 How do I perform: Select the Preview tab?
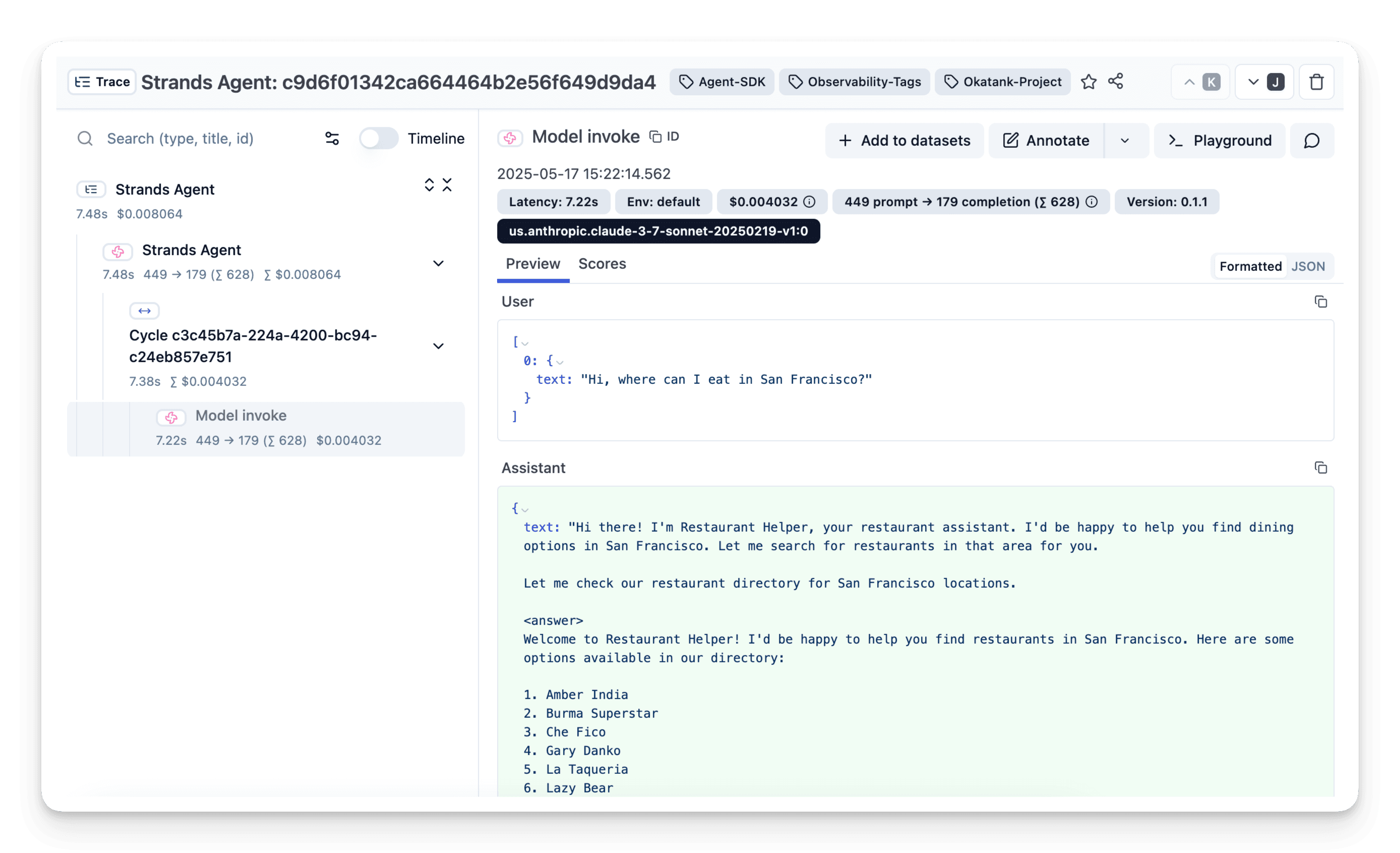tap(532, 264)
